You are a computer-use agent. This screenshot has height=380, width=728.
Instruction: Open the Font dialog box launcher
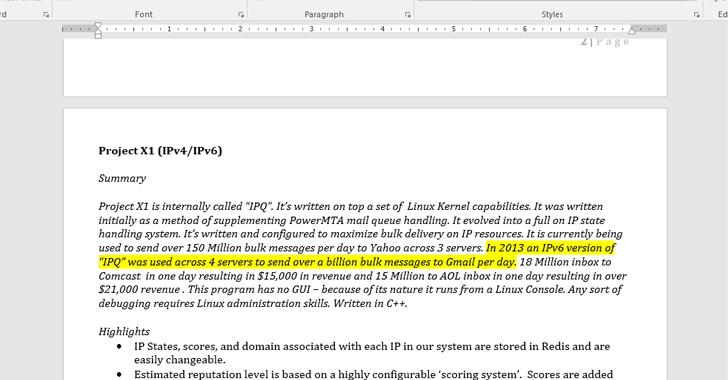click(240, 15)
